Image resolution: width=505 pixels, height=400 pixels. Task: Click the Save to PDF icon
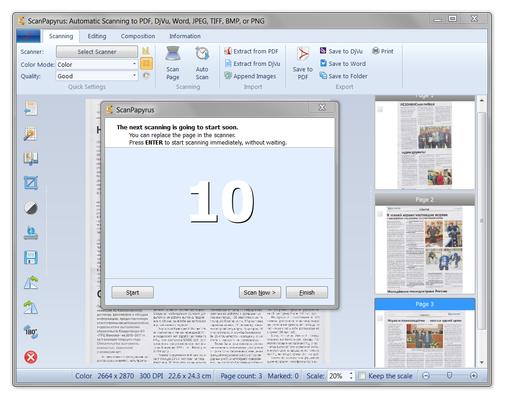[303, 54]
